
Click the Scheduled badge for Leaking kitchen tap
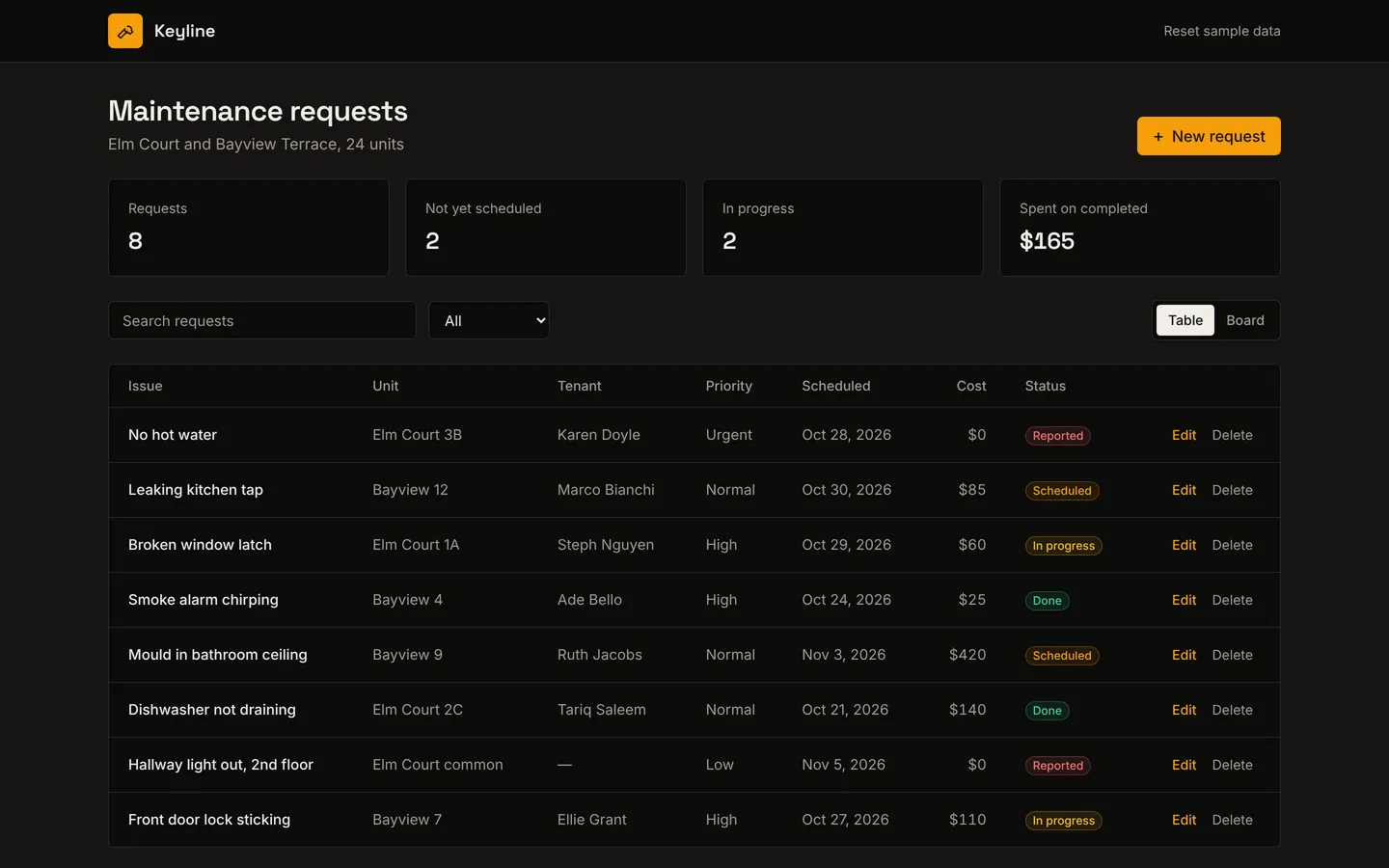point(1062,491)
